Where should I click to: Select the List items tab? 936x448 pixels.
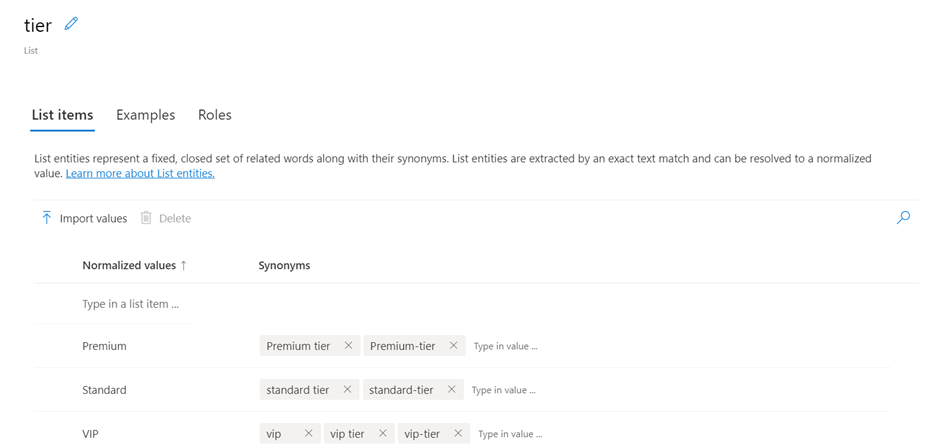[62, 115]
